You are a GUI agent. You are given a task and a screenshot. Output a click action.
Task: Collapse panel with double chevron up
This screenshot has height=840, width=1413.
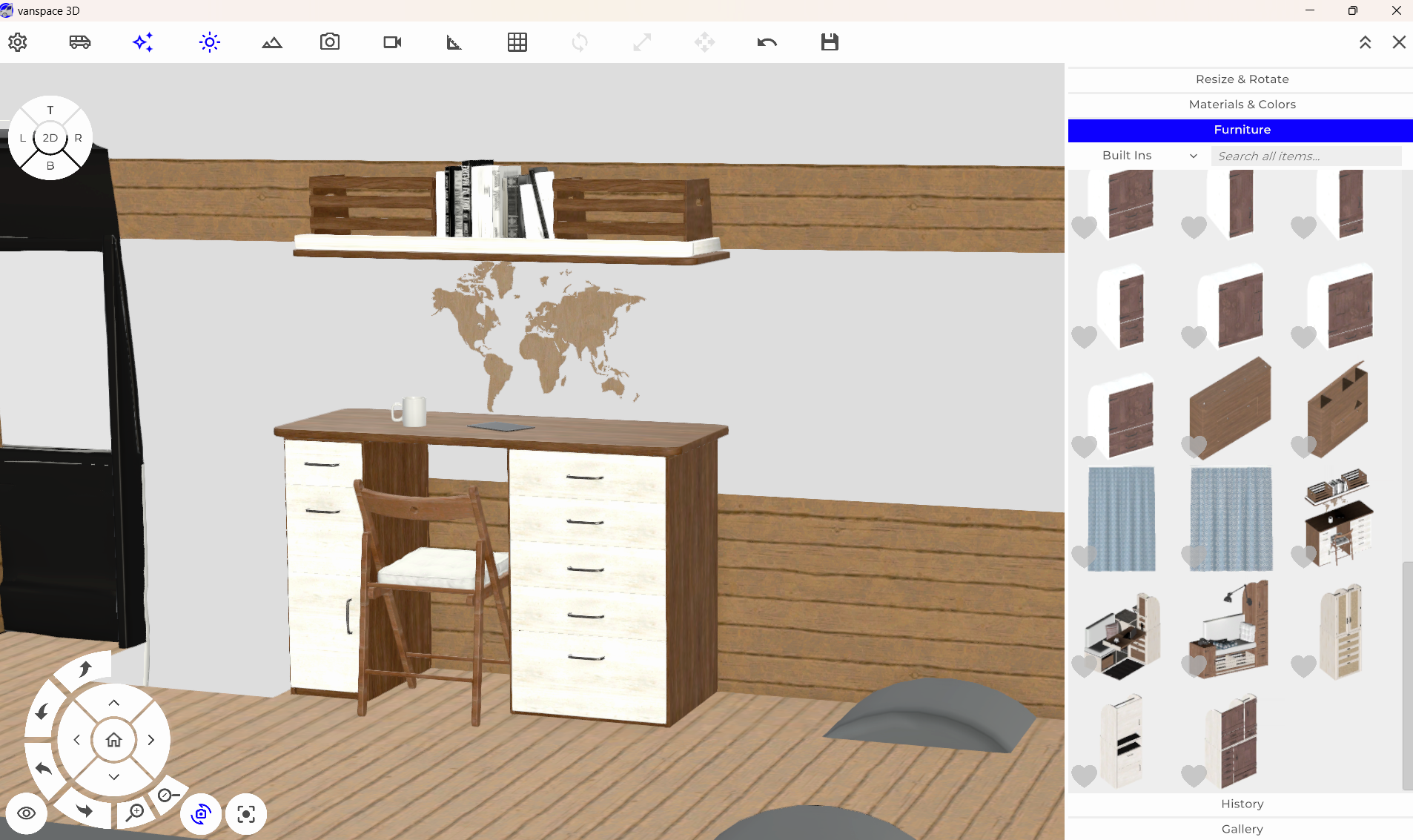(1365, 42)
